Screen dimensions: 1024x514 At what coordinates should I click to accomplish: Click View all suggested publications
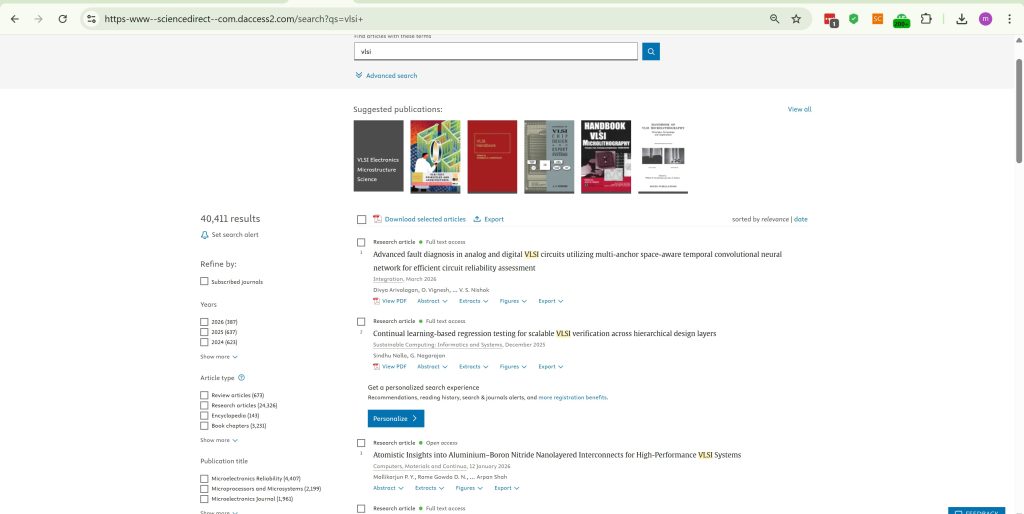[799, 109]
